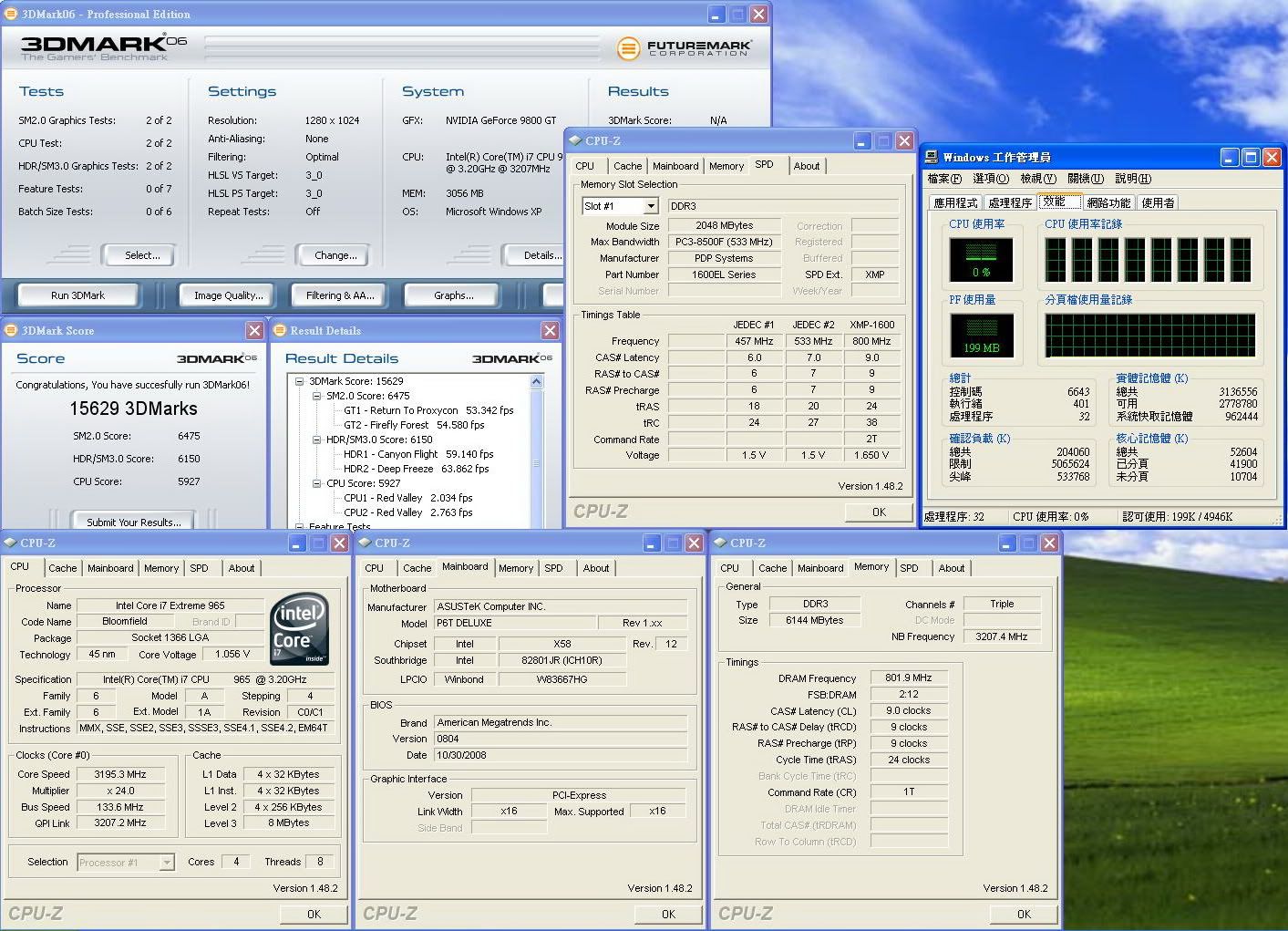Click the Result Details vertical scrollbar thumb
1288x931 pixels.
coord(536,463)
